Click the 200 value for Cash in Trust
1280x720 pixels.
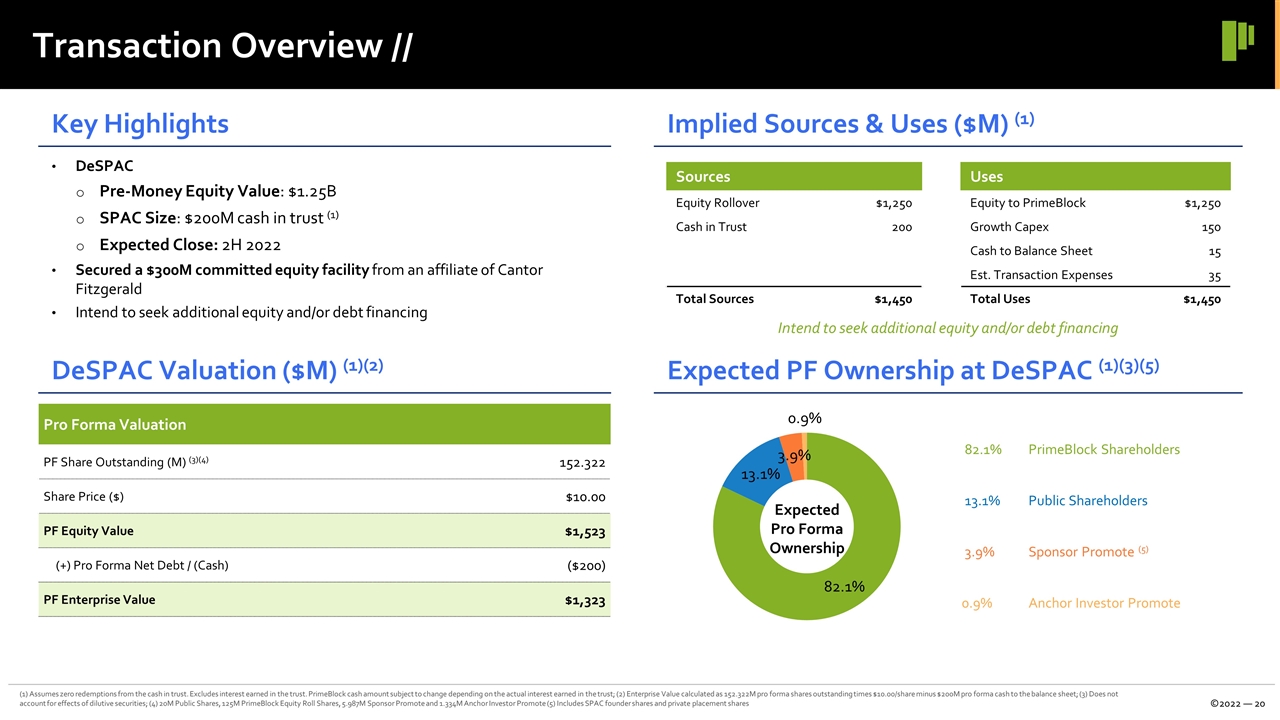tap(902, 228)
